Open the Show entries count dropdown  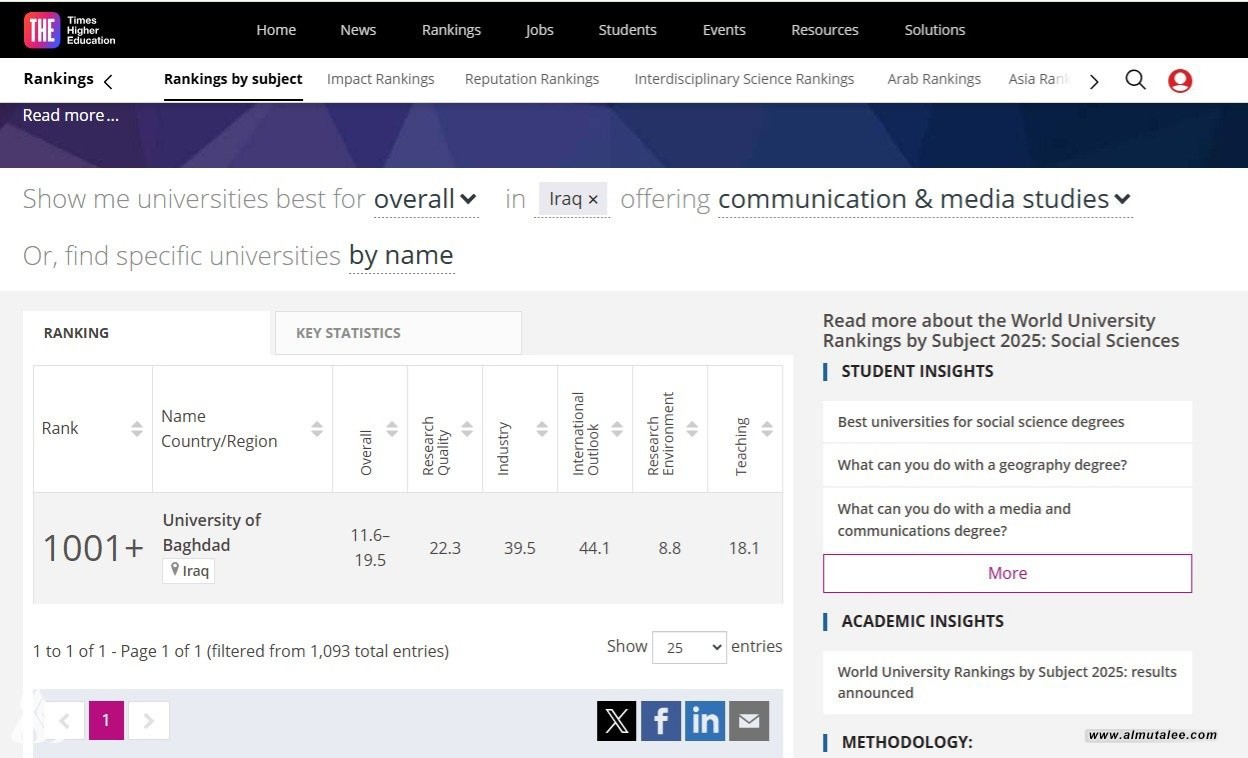coord(689,647)
